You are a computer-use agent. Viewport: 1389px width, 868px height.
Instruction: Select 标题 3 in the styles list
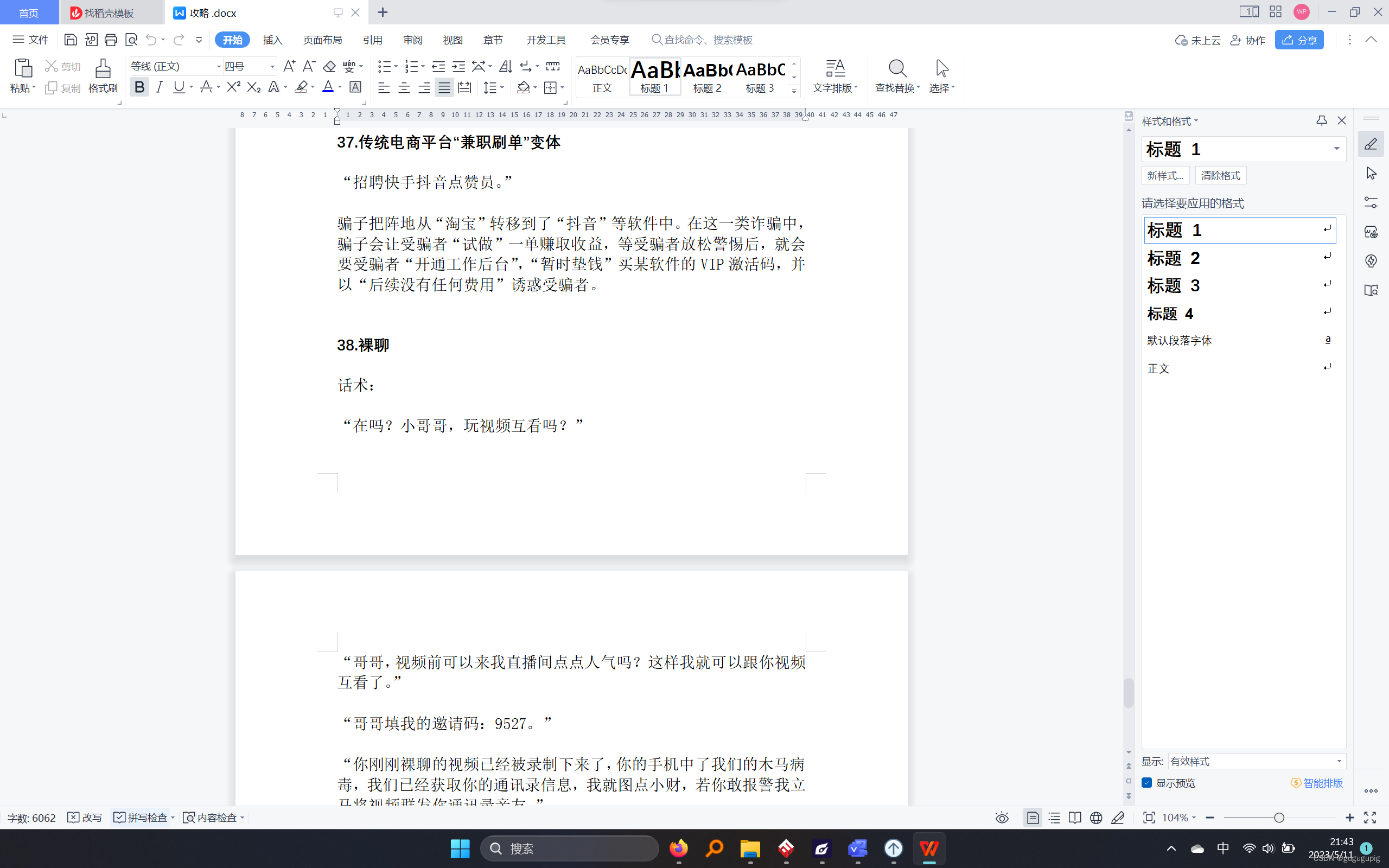coord(1174,285)
